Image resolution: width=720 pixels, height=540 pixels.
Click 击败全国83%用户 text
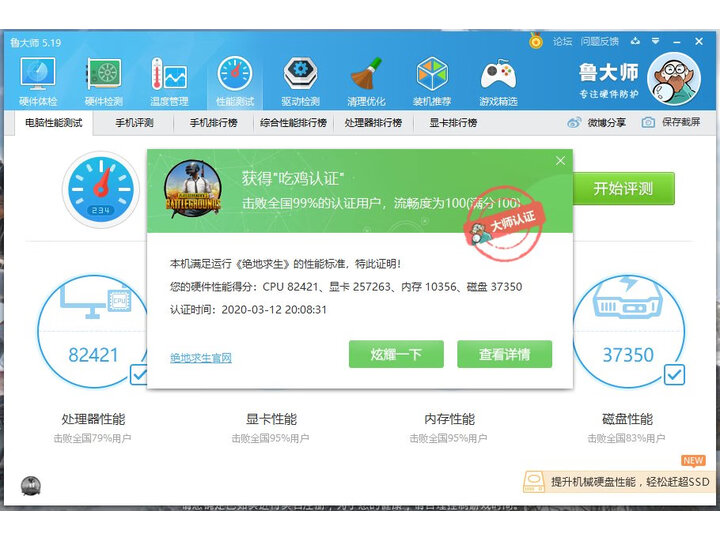626,439
